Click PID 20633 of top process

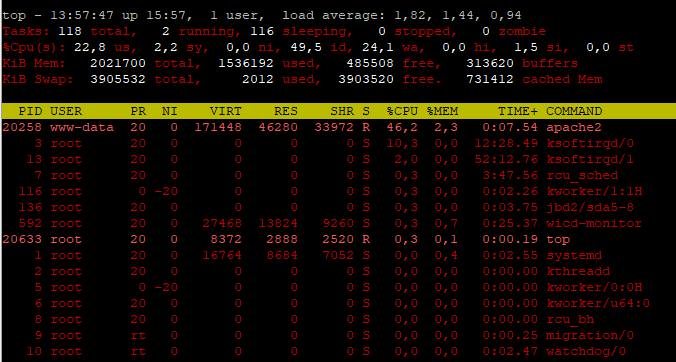pos(22,239)
